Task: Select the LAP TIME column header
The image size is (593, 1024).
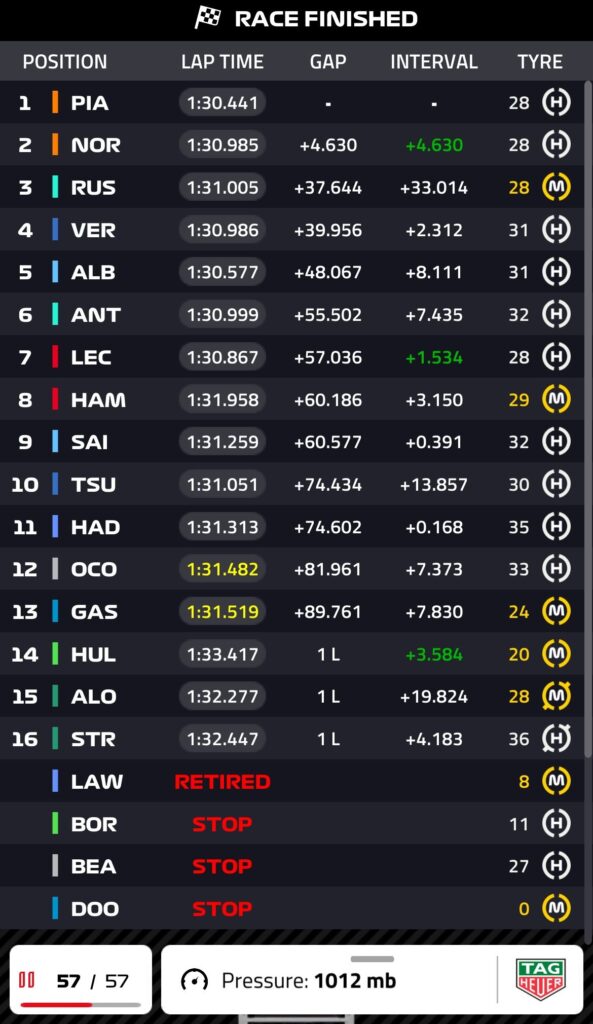Action: coord(222,61)
